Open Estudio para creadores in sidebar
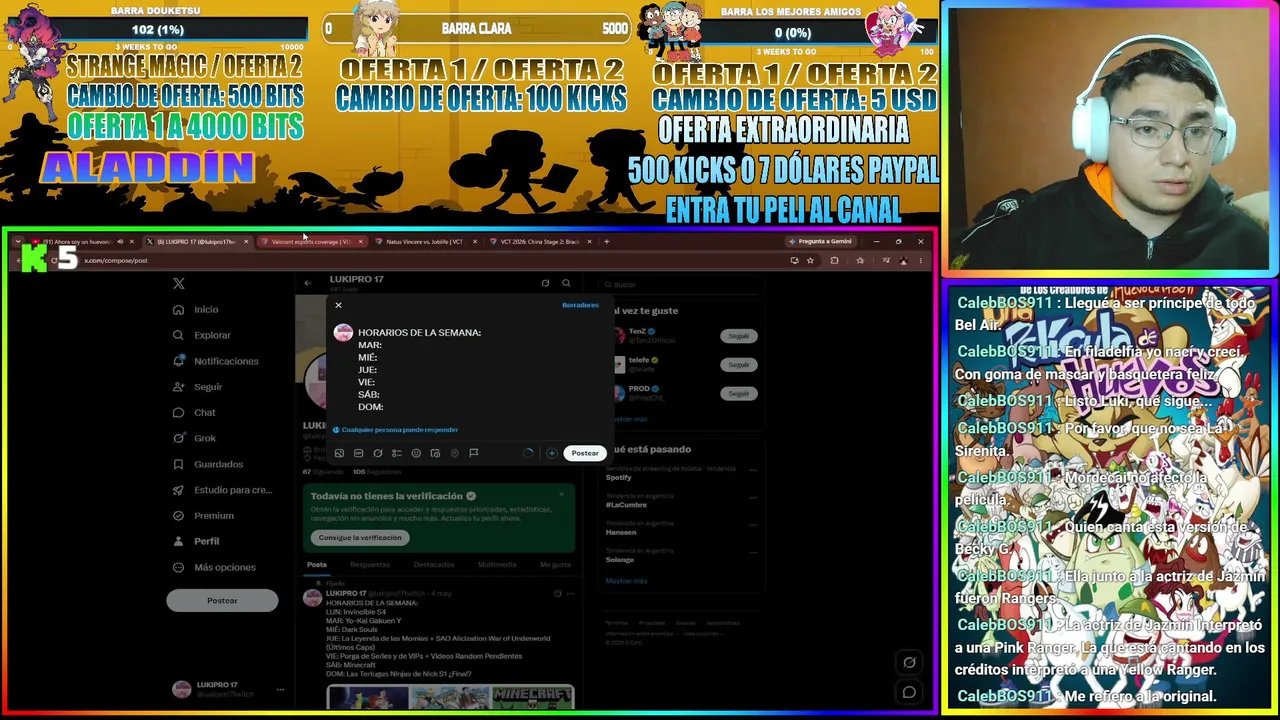 coord(223,490)
